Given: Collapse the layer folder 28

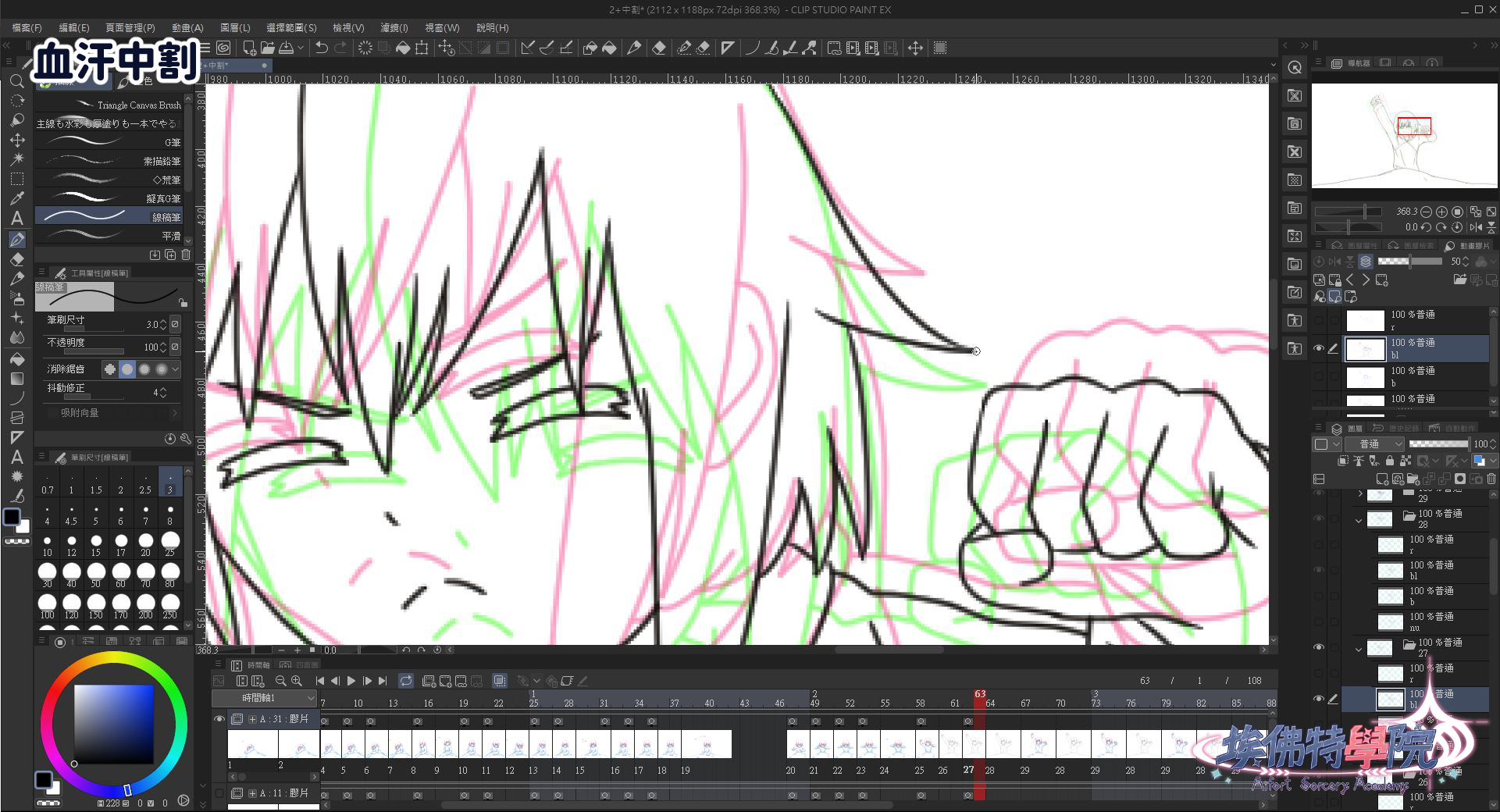Looking at the screenshot, I should point(1359,519).
